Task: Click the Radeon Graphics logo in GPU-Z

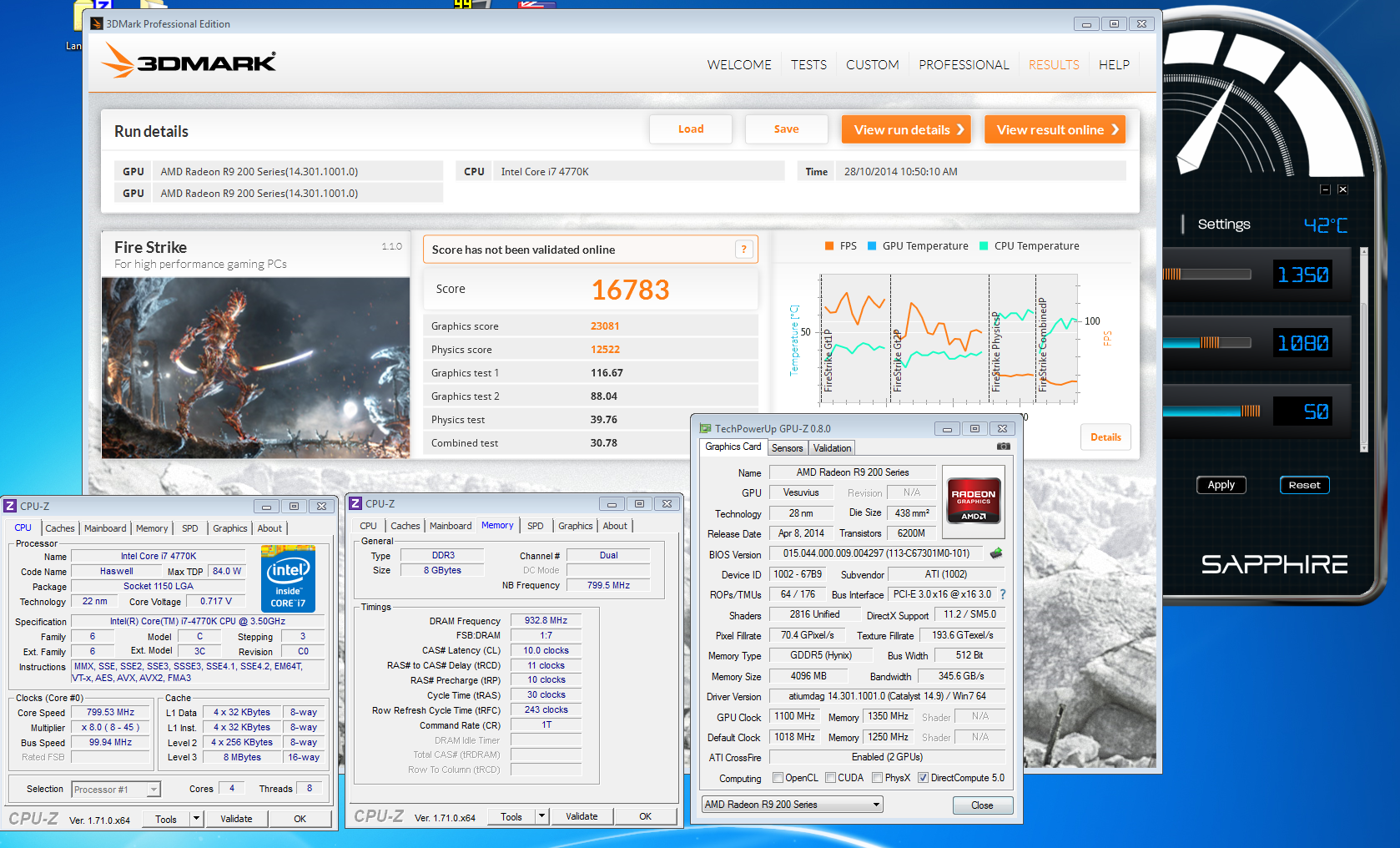Action: pos(974,502)
